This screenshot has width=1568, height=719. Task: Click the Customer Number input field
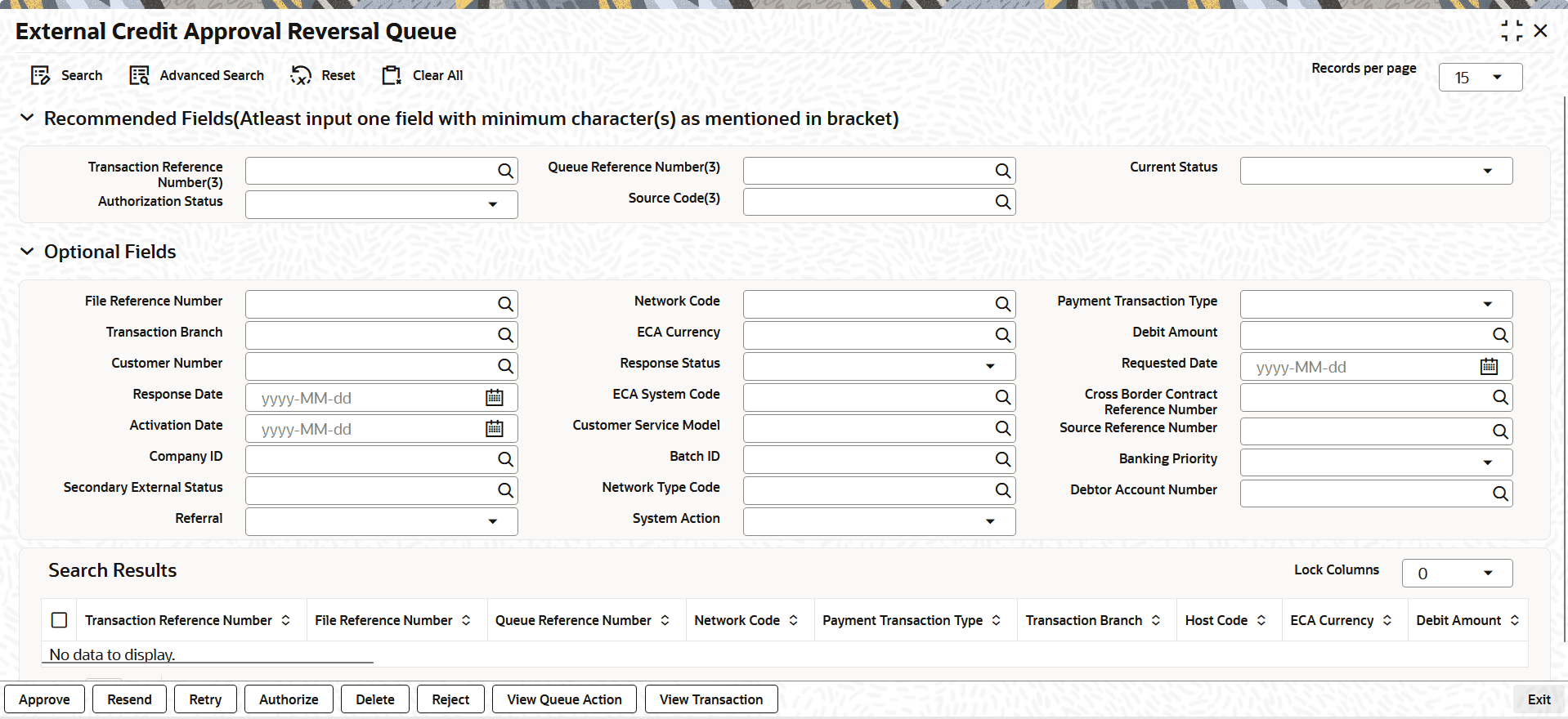(370, 366)
